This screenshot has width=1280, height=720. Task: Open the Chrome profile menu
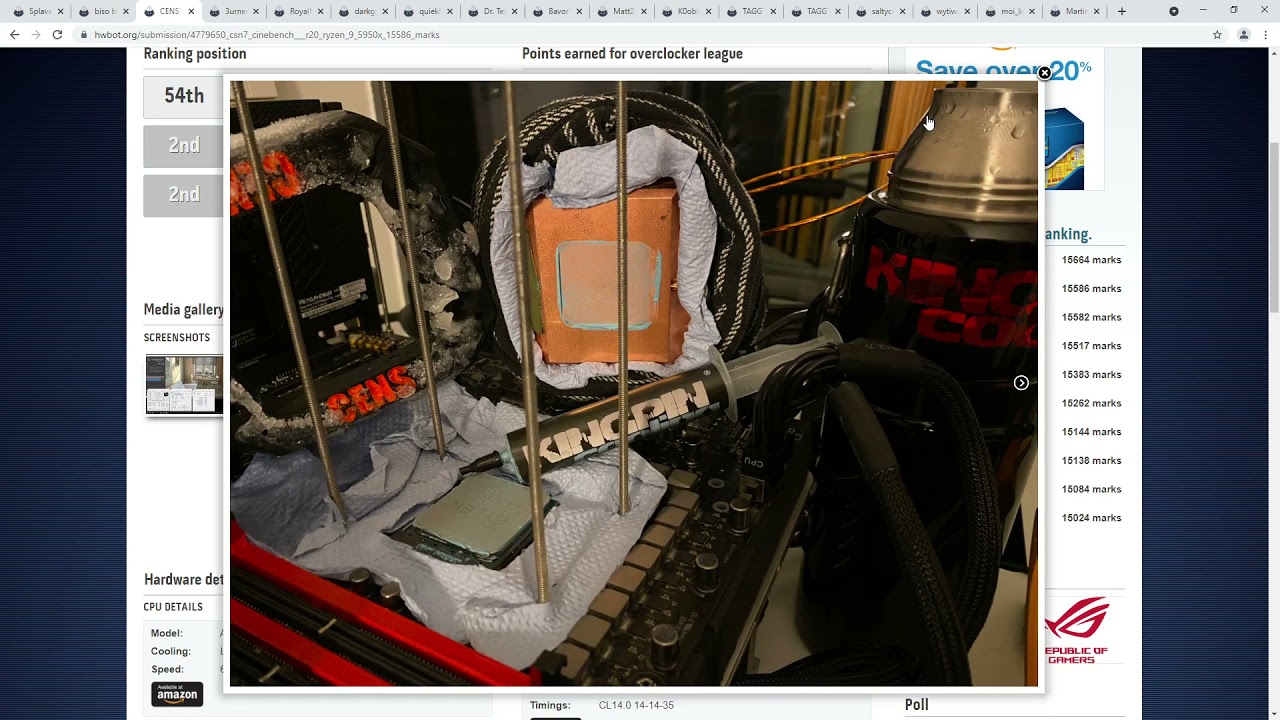coord(1244,34)
